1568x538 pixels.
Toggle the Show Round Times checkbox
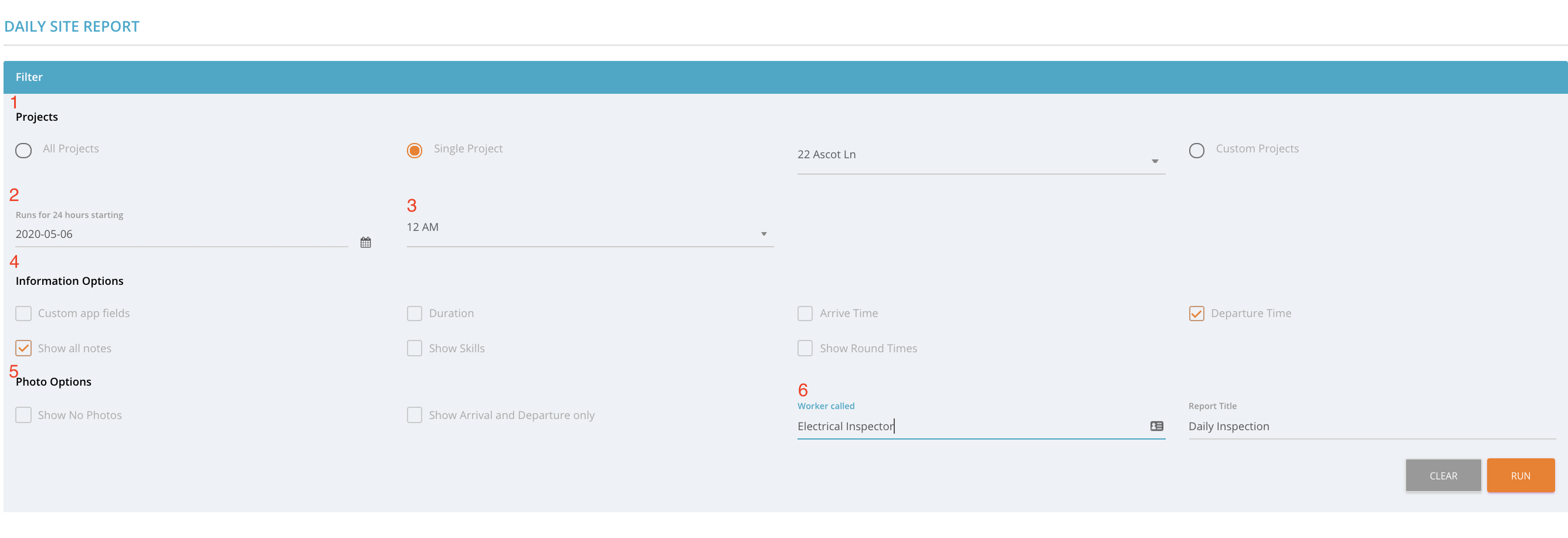click(x=805, y=348)
